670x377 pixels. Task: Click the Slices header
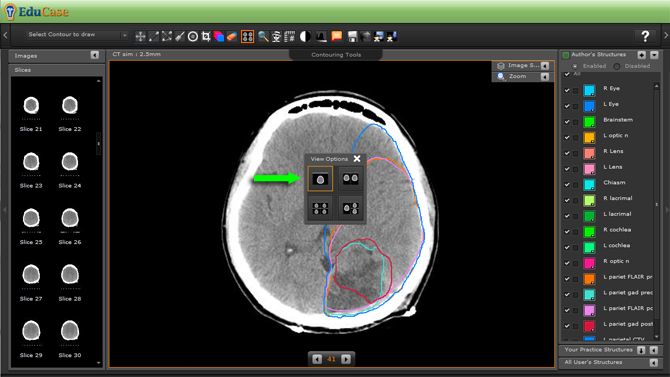pyautogui.click(x=56, y=70)
